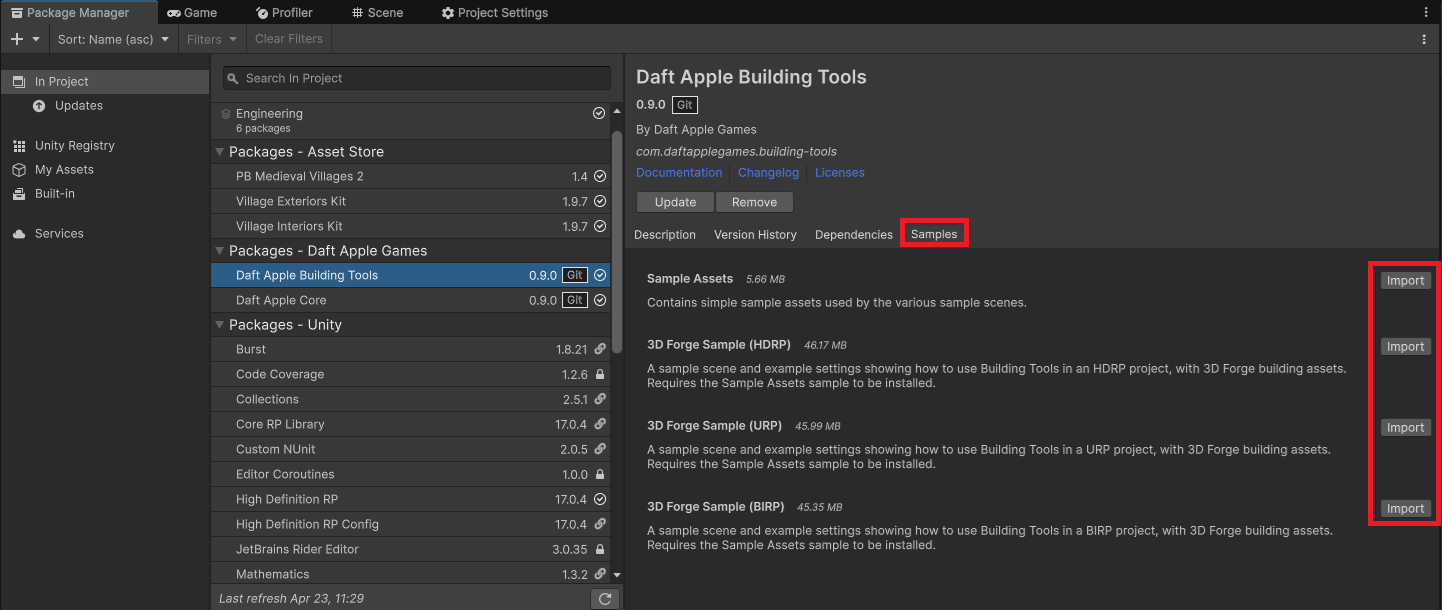Screen dimensions: 1442x610
Task: Select In Project in the sidebar
Action: (x=105, y=81)
